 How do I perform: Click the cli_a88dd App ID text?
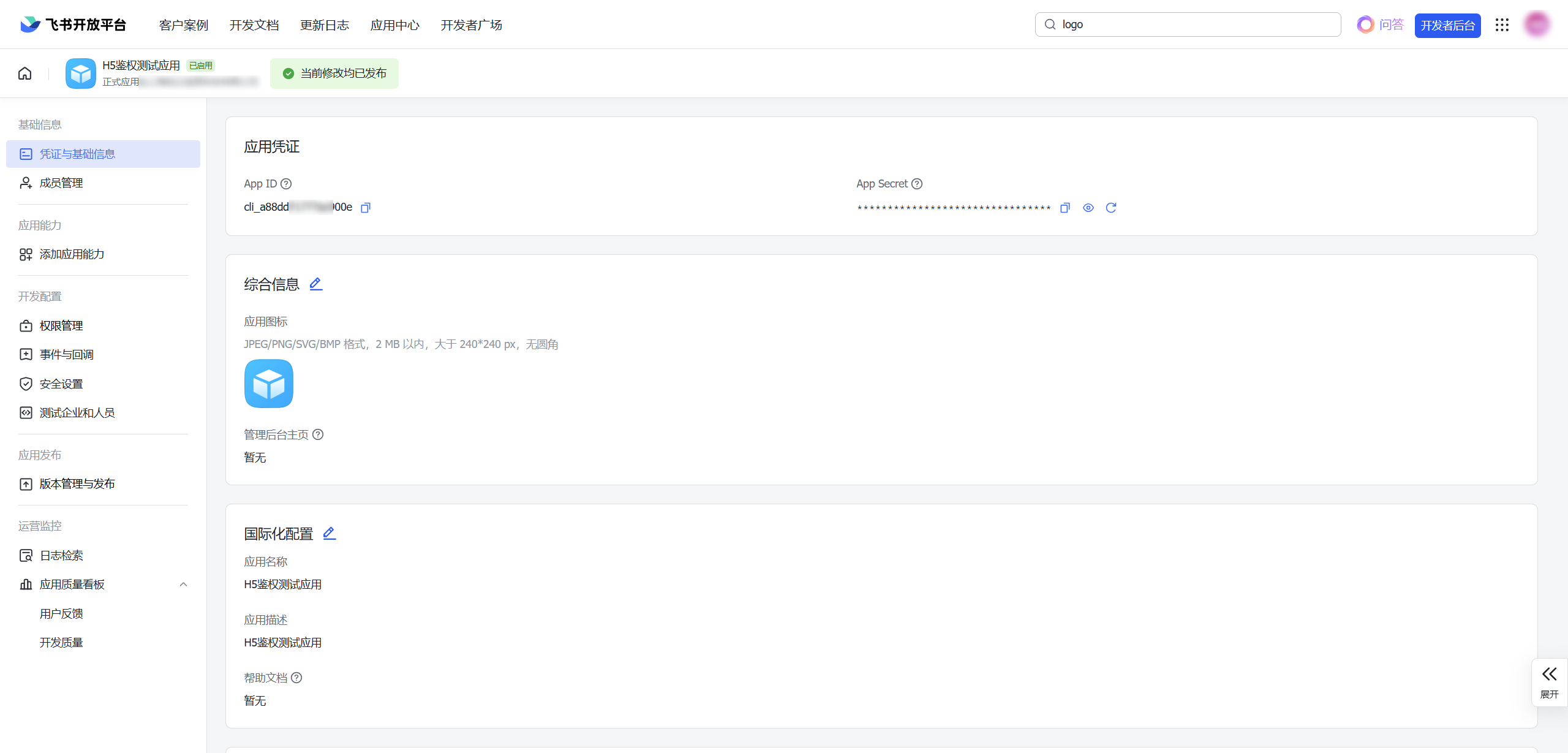(x=298, y=207)
